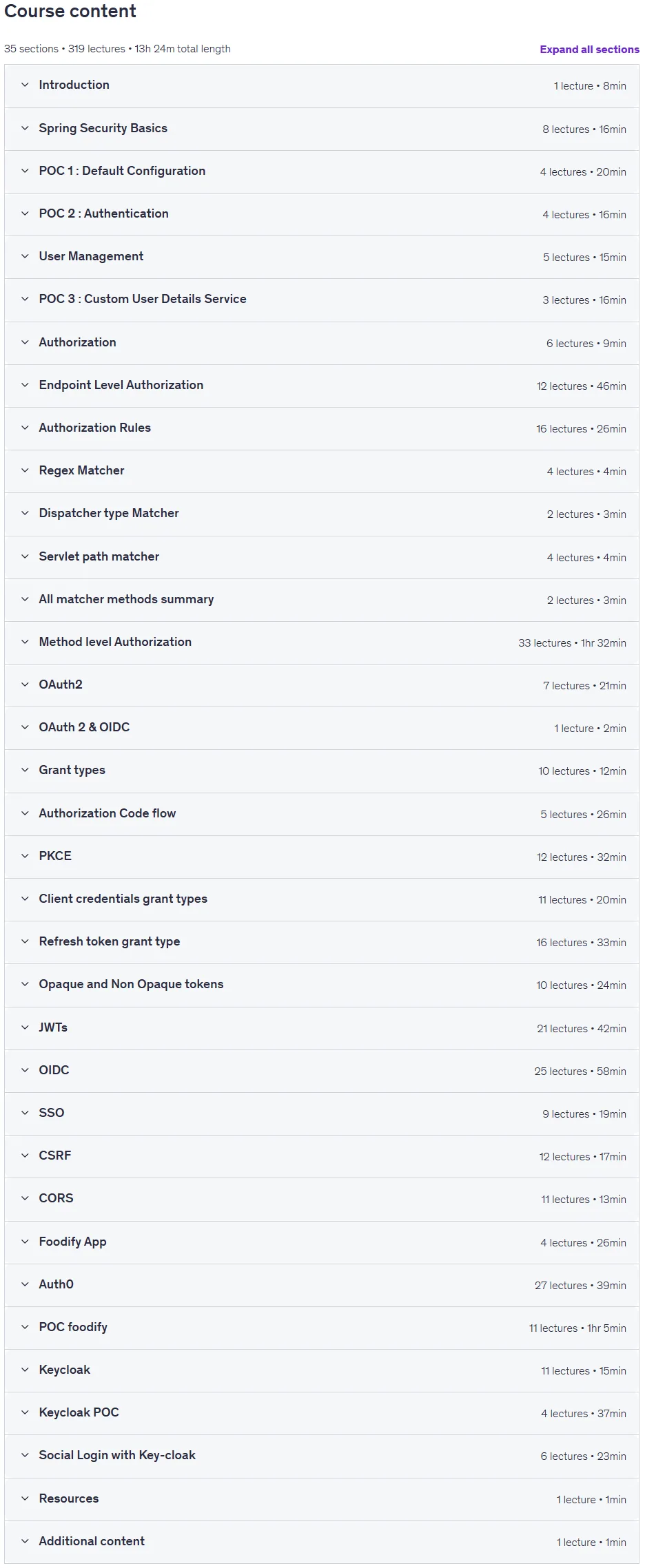Screen dimensions: 645x1568
Task: Open the Keycloak POC section
Action: [322, 1413]
